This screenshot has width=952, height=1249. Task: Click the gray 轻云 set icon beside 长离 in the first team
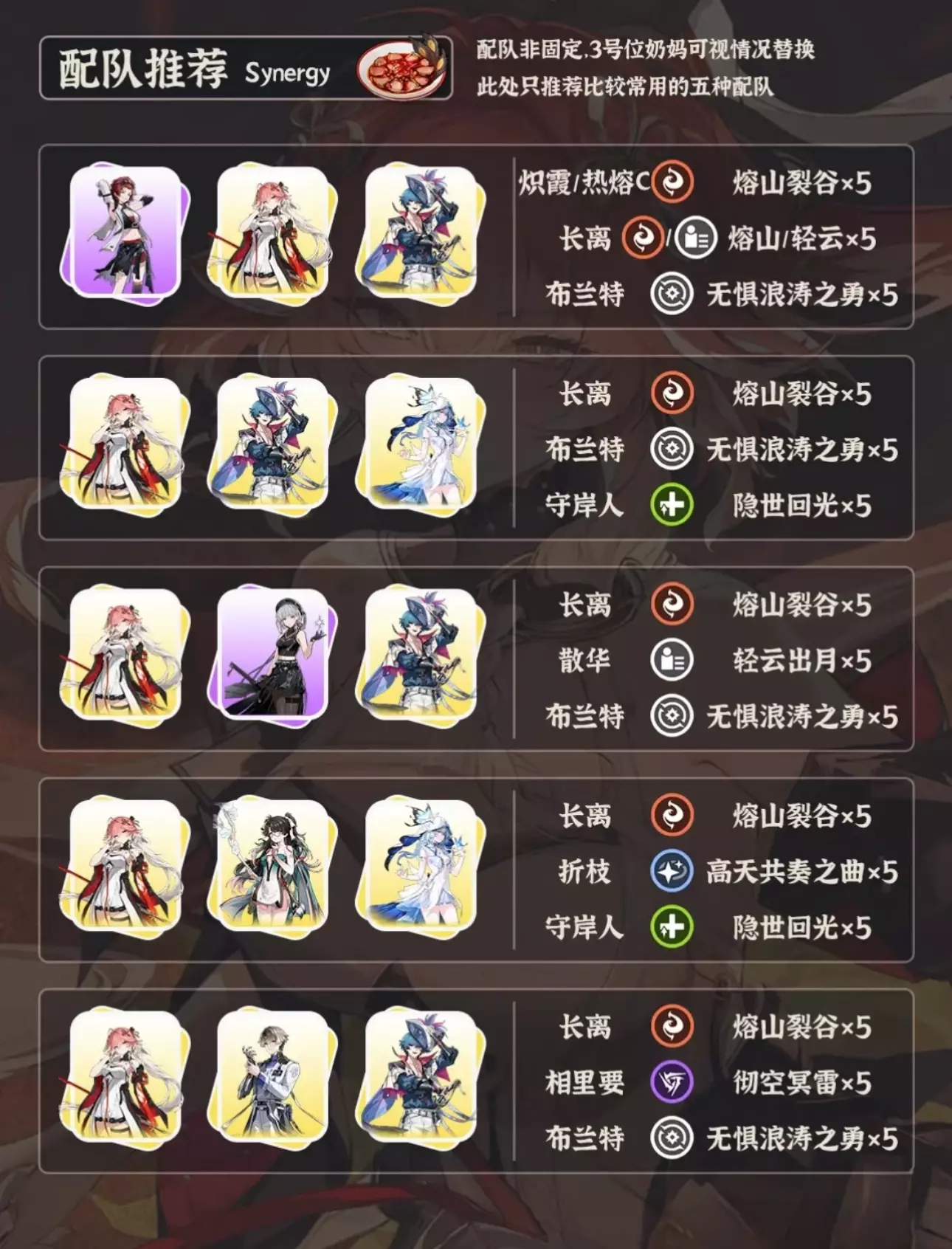696,238
